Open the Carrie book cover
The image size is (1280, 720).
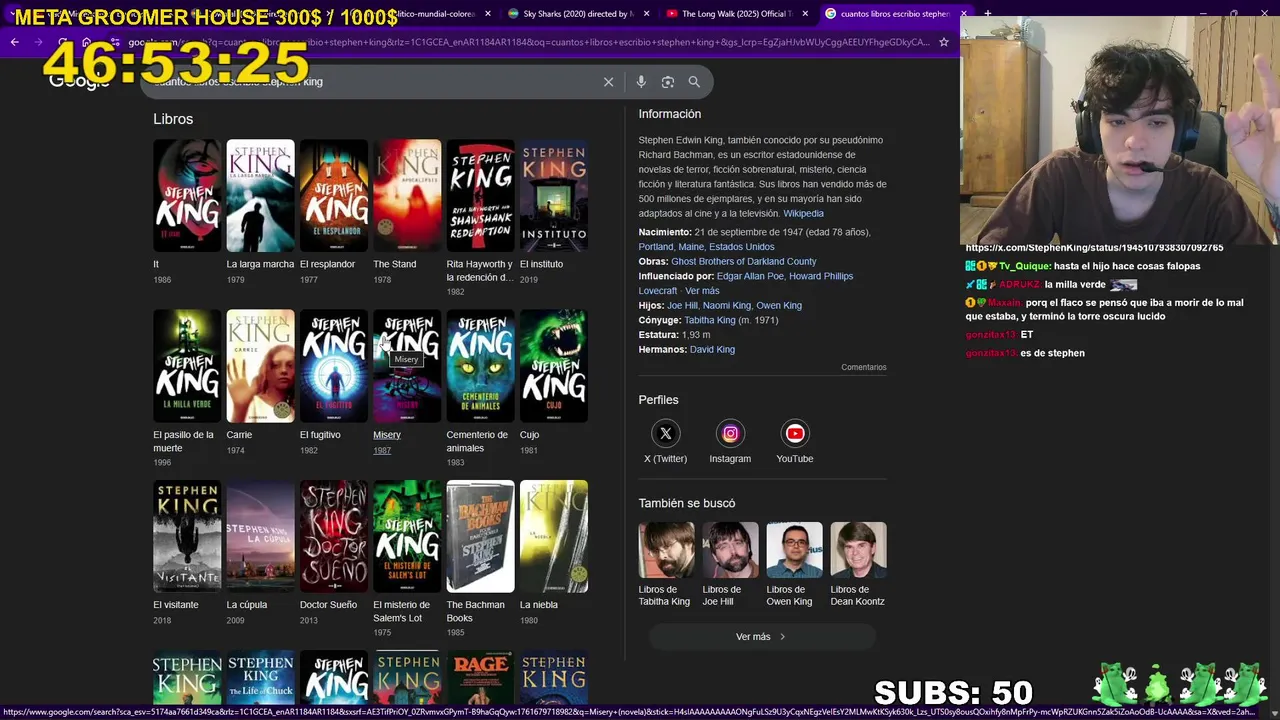260,366
